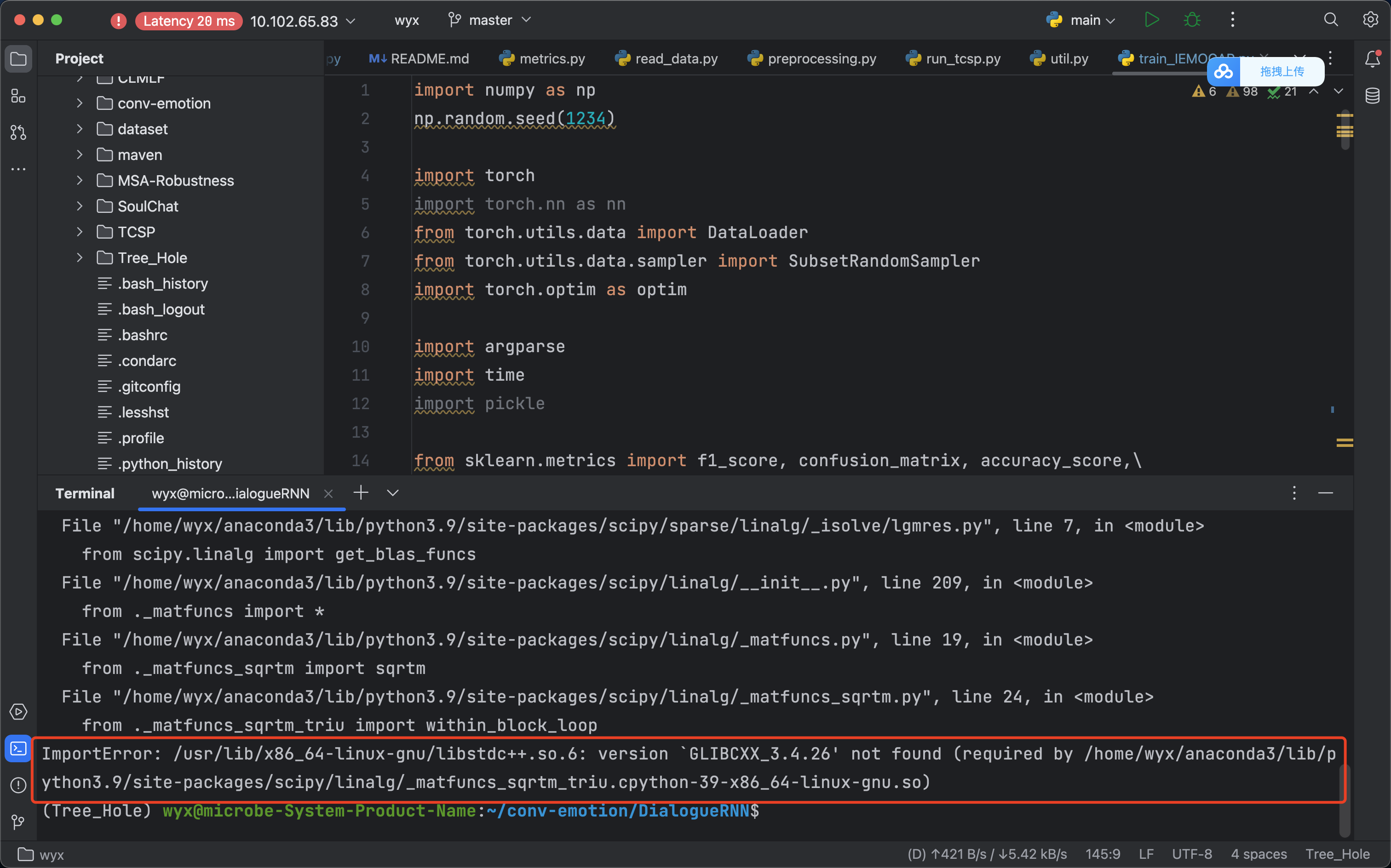Open the Git tool window icon
This screenshot has height=868, width=1391.
(18, 822)
